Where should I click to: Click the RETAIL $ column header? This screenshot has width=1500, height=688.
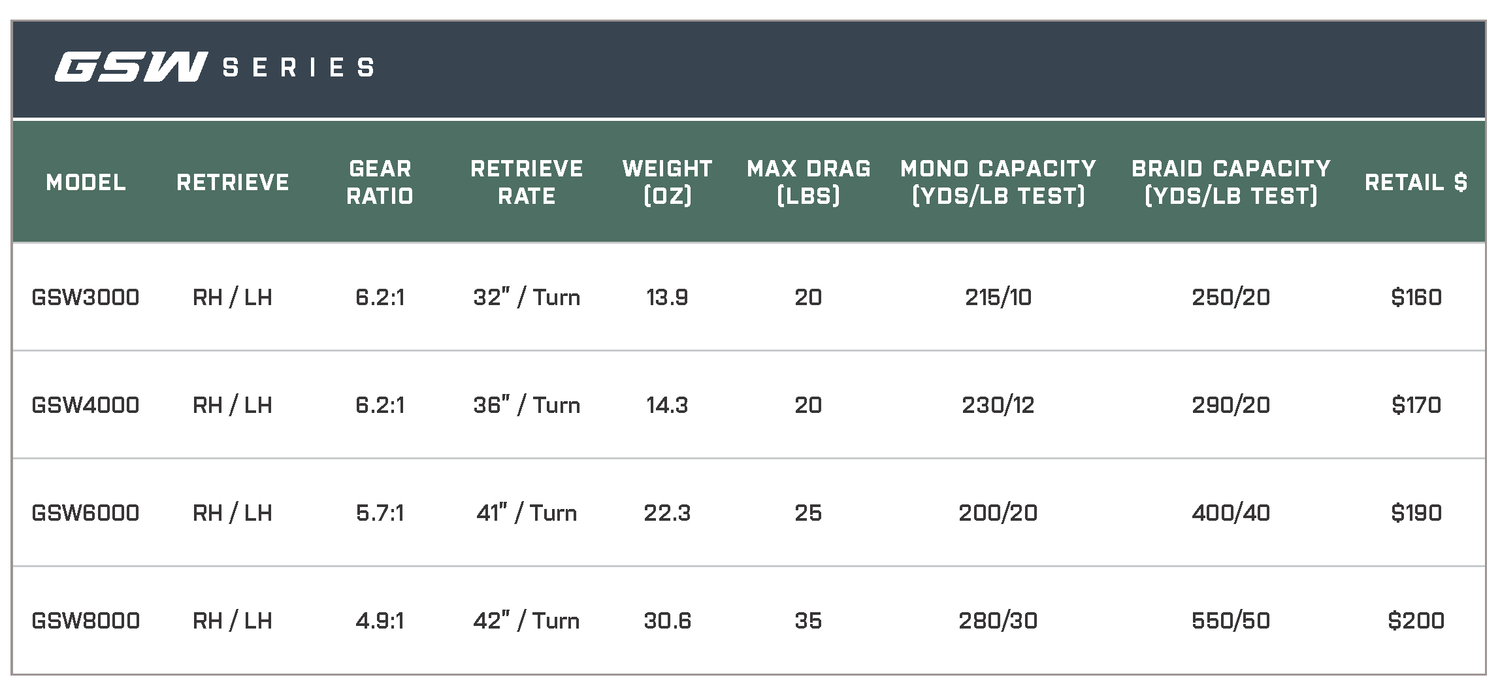click(x=1416, y=182)
